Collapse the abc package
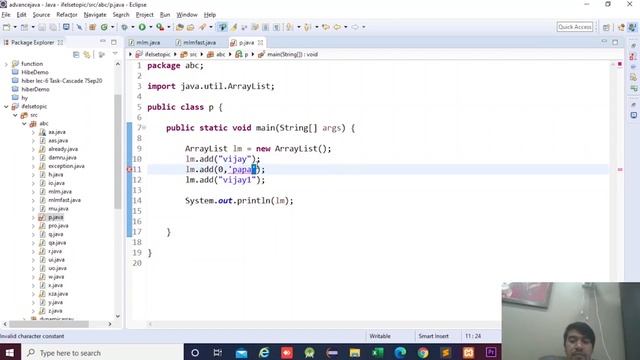640x360 pixels. pos(24,124)
